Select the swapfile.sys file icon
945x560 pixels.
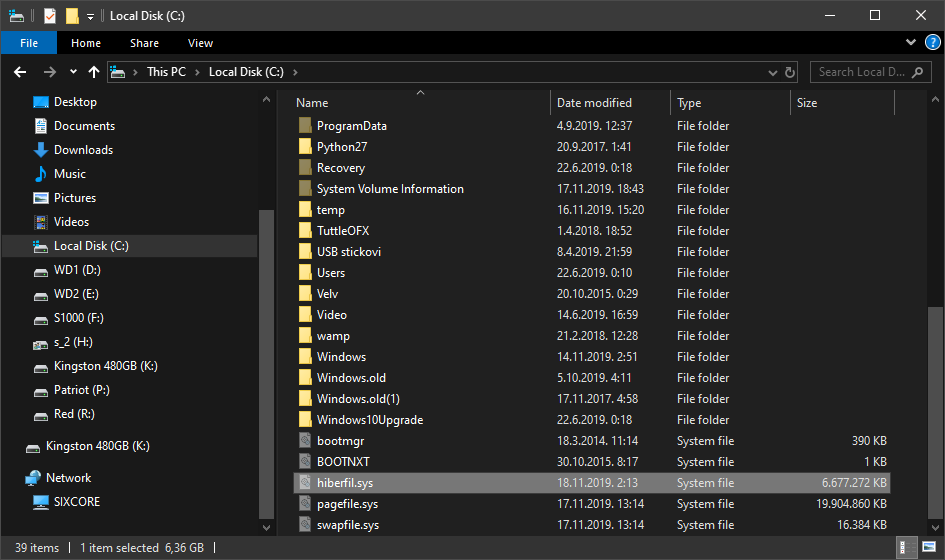click(x=306, y=525)
